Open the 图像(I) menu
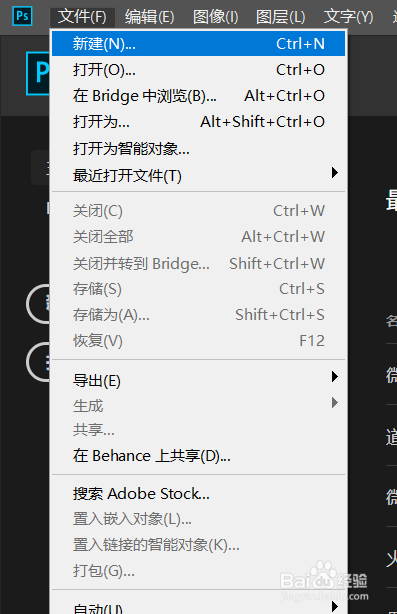This screenshot has width=397, height=614. tap(215, 17)
